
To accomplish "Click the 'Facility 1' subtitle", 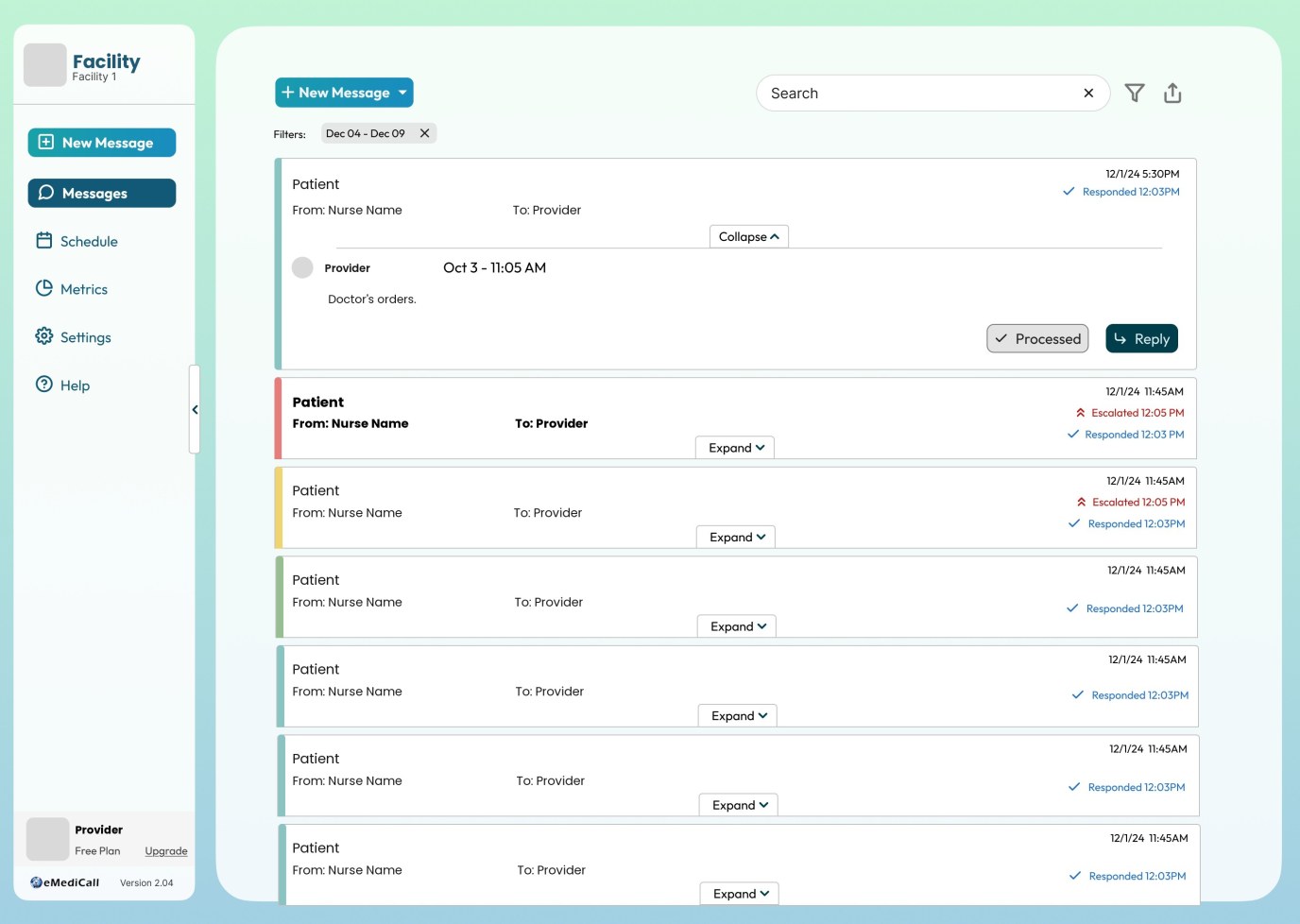I will (x=94, y=77).
